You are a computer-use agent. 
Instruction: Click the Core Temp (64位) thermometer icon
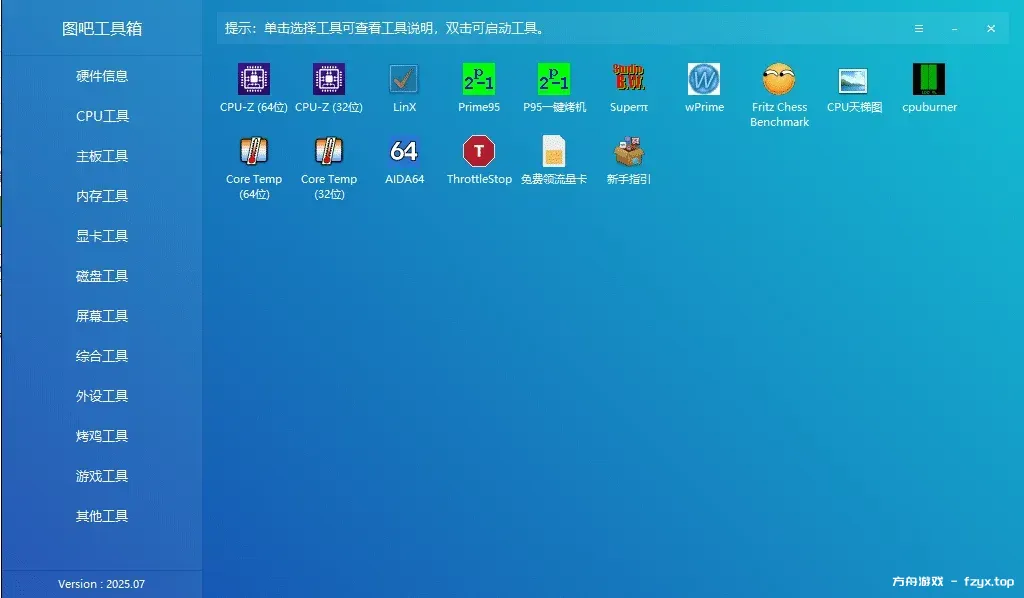pos(253,151)
